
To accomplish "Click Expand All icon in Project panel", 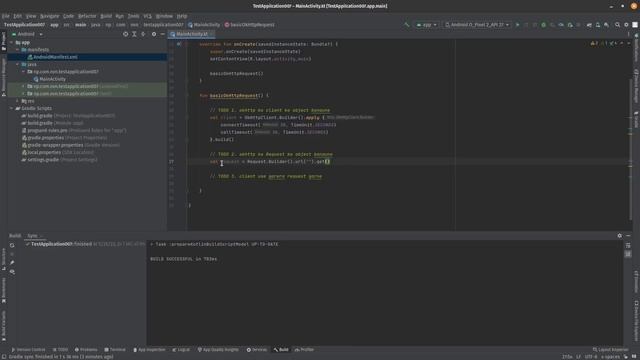I will (x=134, y=34).
